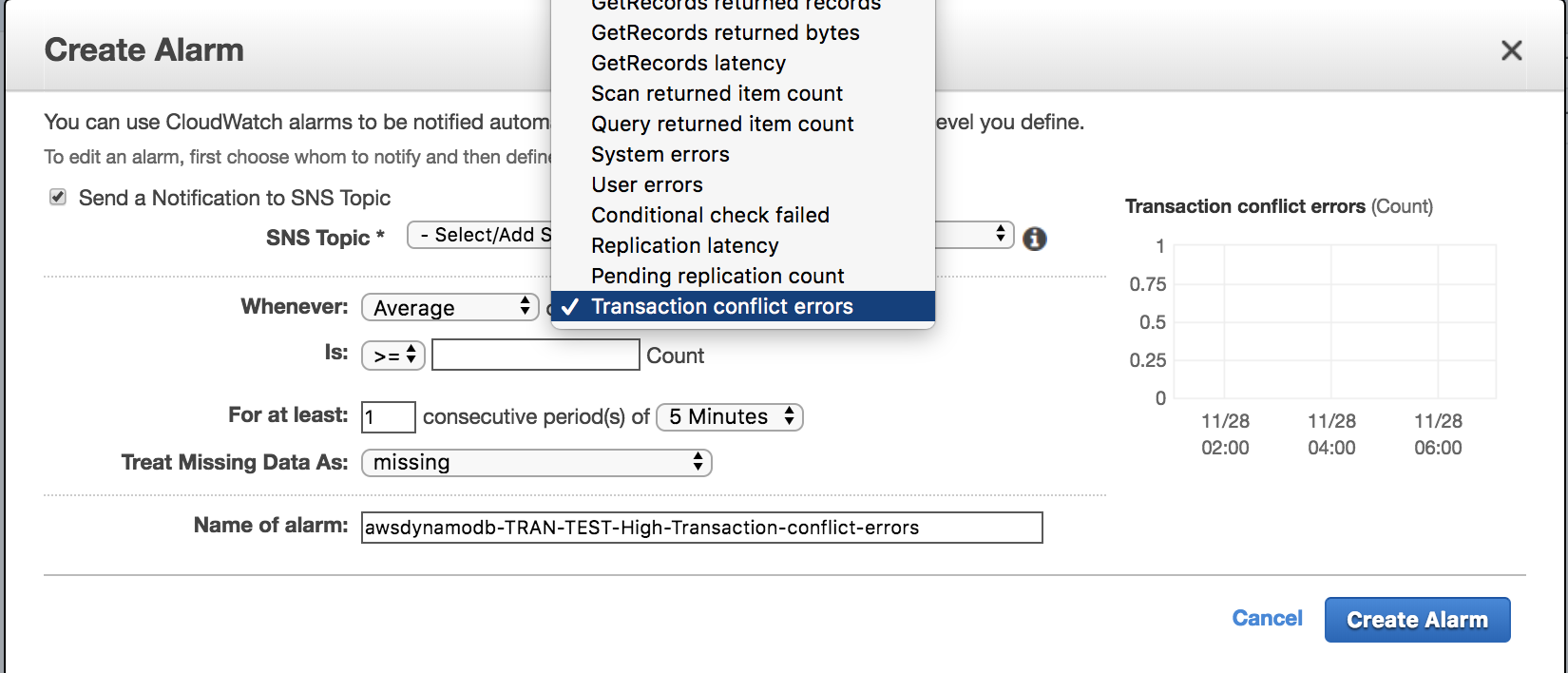Toggle Send a Notification to SNS Topic checkbox
1568x673 pixels.
58,197
